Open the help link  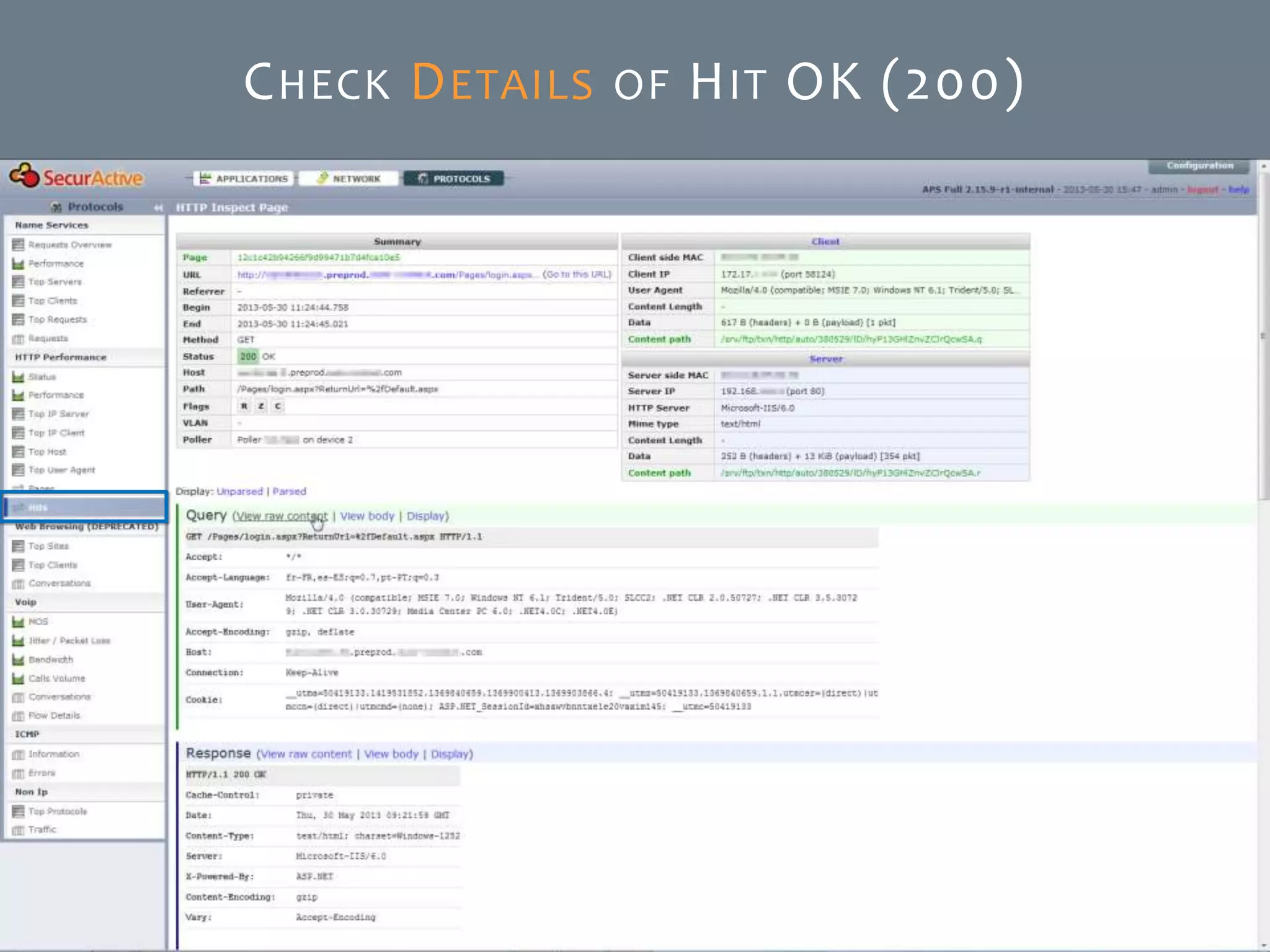click(1238, 190)
